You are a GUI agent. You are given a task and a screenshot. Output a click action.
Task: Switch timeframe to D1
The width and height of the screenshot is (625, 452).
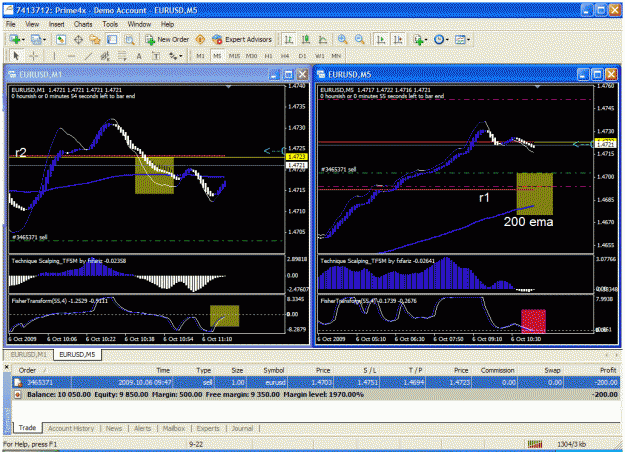click(x=302, y=56)
